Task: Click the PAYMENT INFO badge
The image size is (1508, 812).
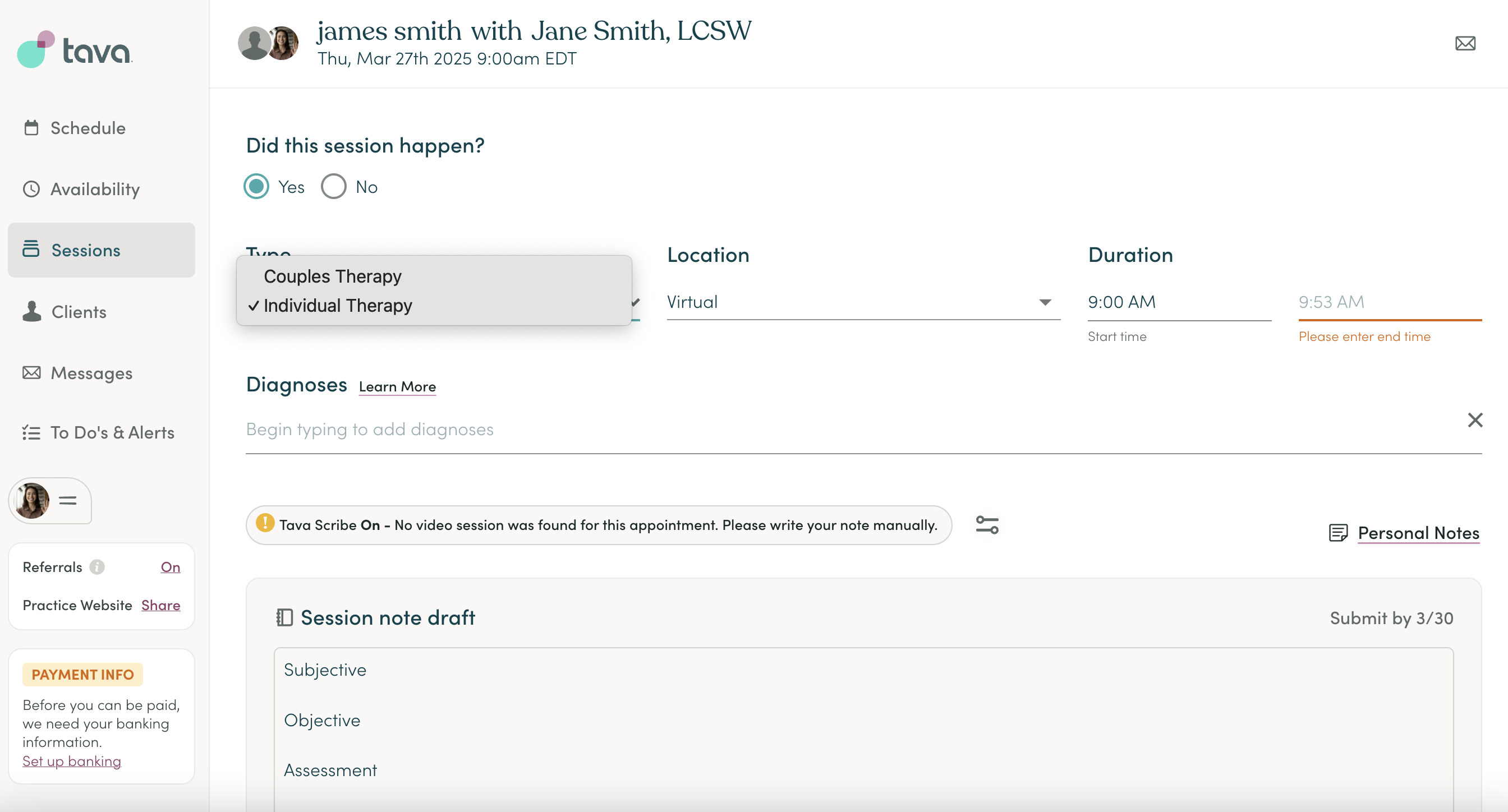Action: click(x=82, y=675)
